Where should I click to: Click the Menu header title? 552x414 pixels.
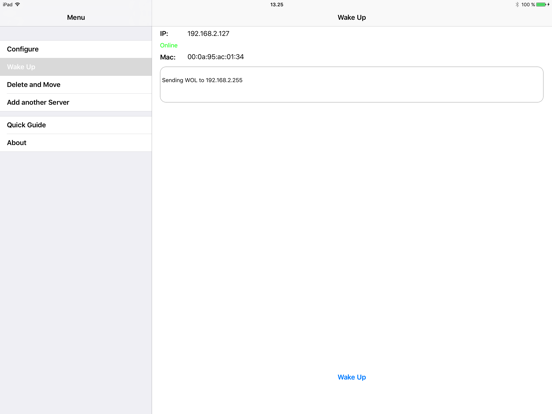pyautogui.click(x=76, y=17)
